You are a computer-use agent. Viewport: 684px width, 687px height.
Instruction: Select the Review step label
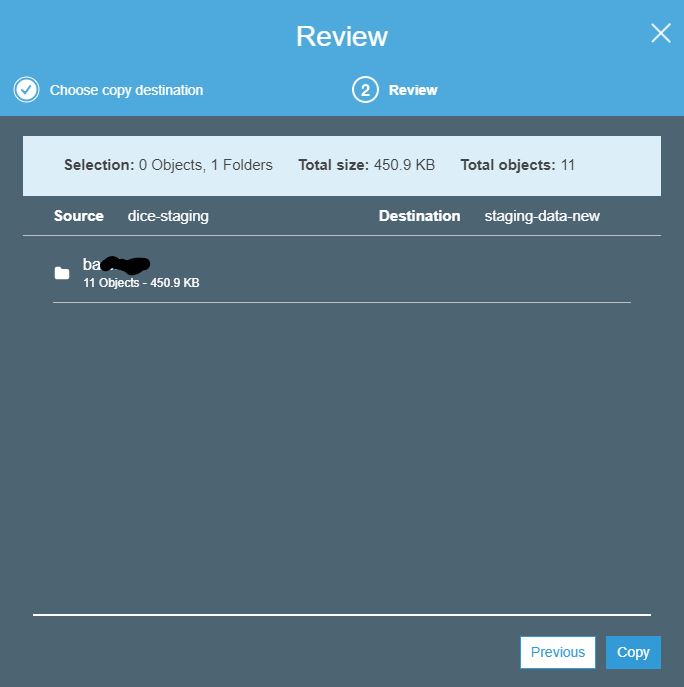coord(413,90)
